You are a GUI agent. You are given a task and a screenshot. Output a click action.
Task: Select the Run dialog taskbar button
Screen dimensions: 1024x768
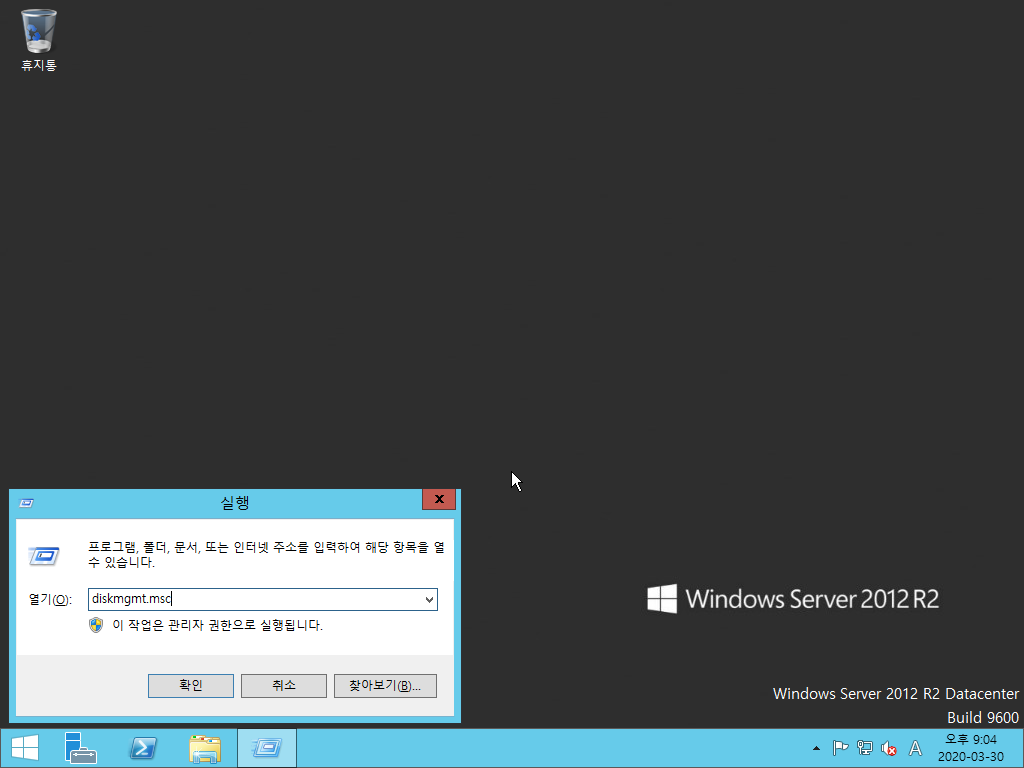266,748
